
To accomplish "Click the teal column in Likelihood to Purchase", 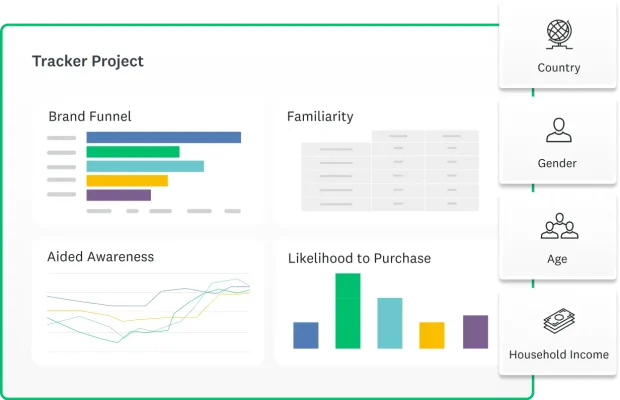I will (x=389, y=323).
